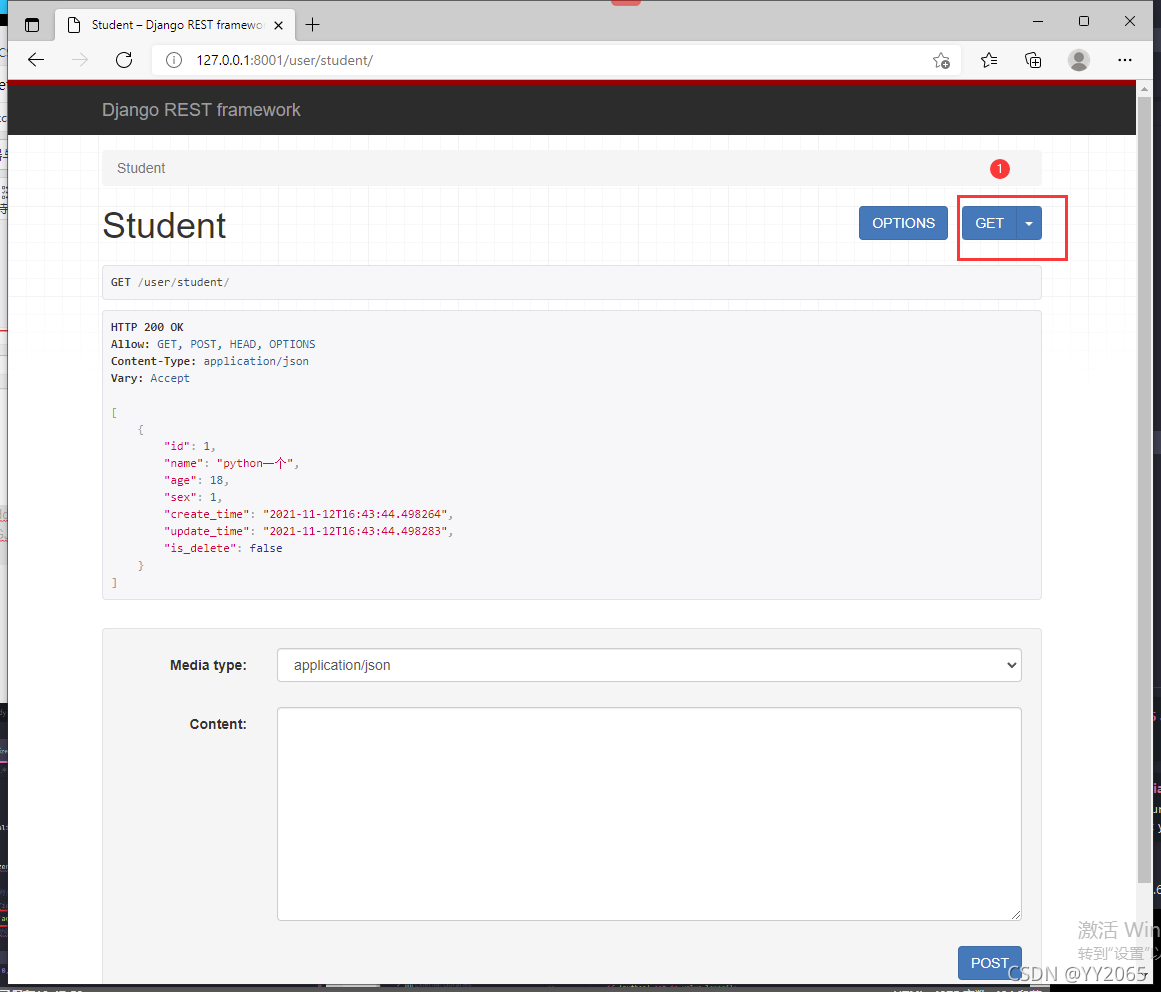Click inside the Content text area
This screenshot has width=1161, height=992.
pos(649,814)
